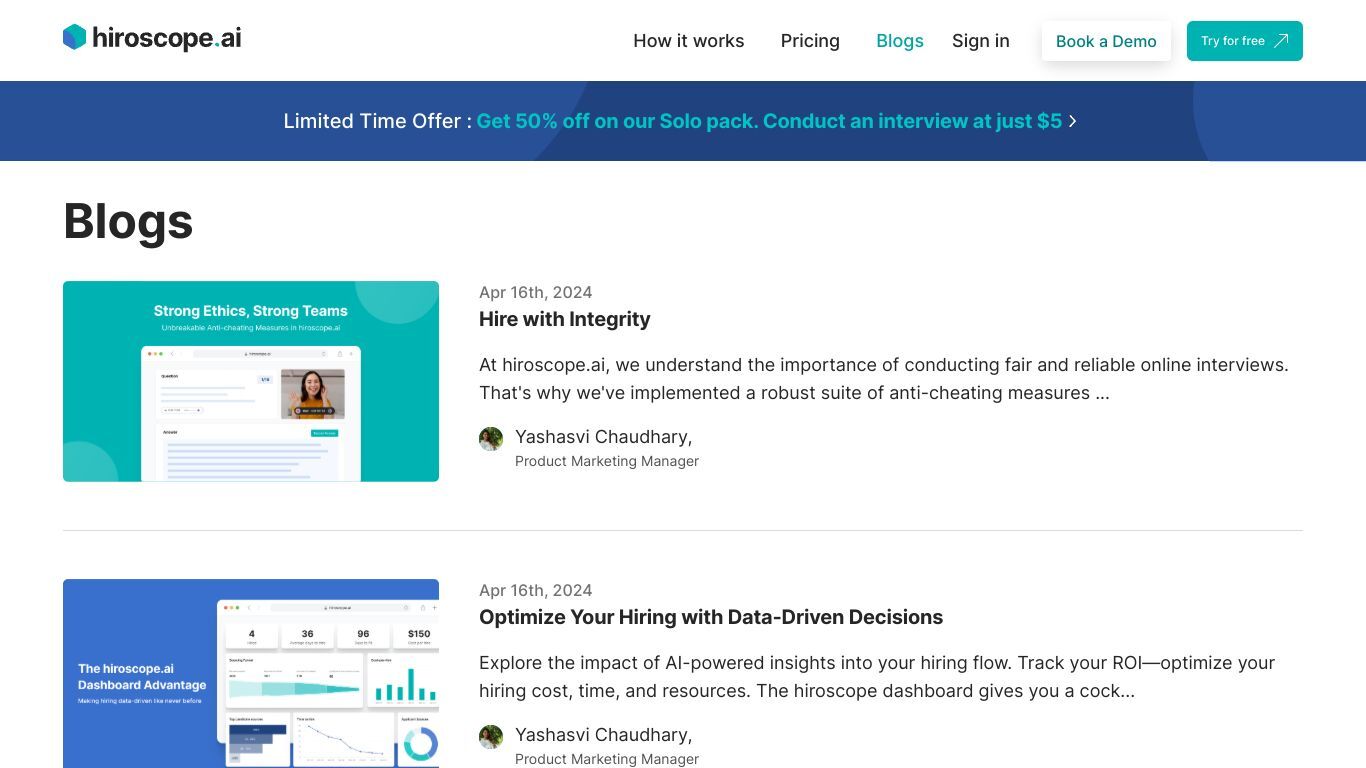Viewport: 1366px width, 768px height.
Task: Open the How it works page
Action: (x=689, y=41)
